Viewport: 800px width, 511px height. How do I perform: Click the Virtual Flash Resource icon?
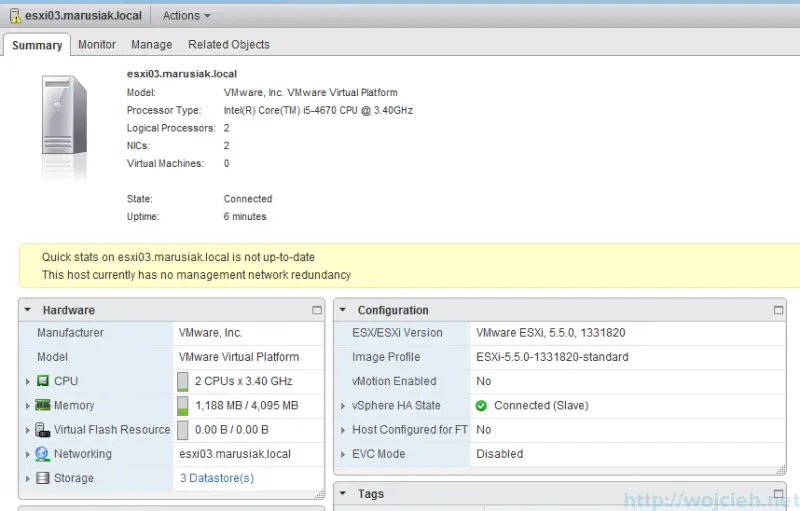coord(42,429)
